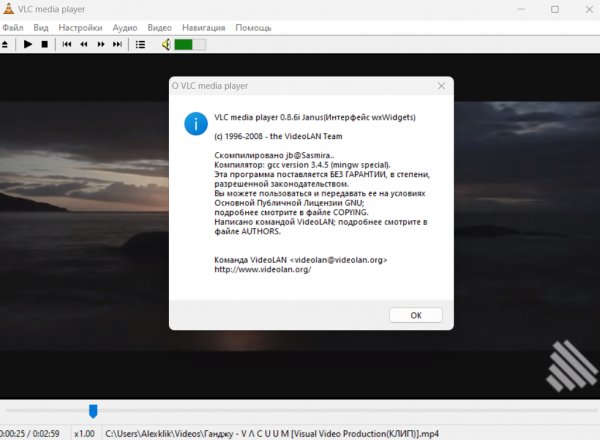
Task: Click the fast forward (faster) button
Action: tap(101, 44)
